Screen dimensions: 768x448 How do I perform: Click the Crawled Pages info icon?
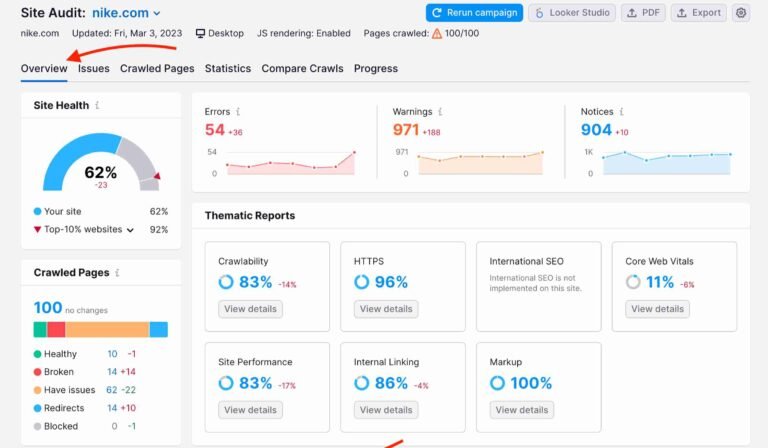[x=118, y=272]
